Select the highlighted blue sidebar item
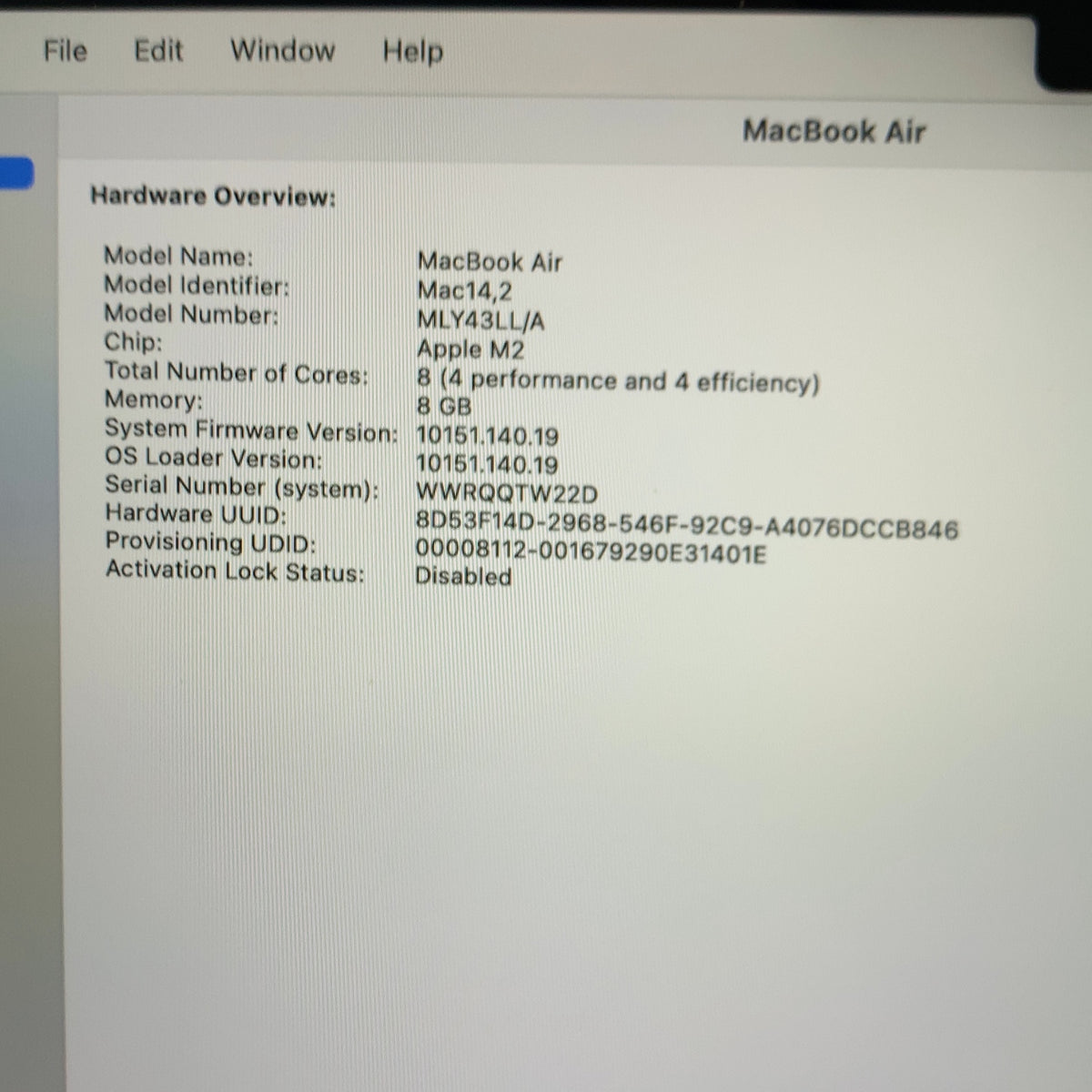This screenshot has height=1092, width=1092. (x=16, y=173)
